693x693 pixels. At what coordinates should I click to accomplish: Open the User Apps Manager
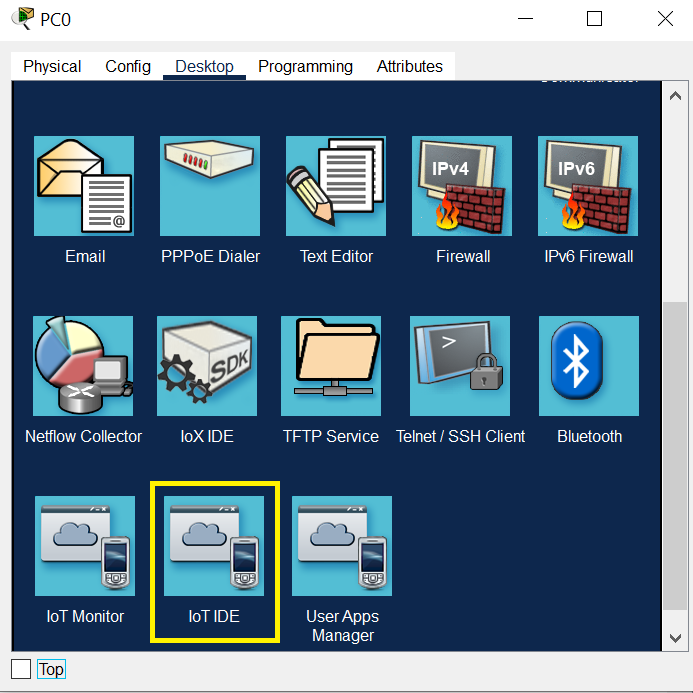(342, 546)
